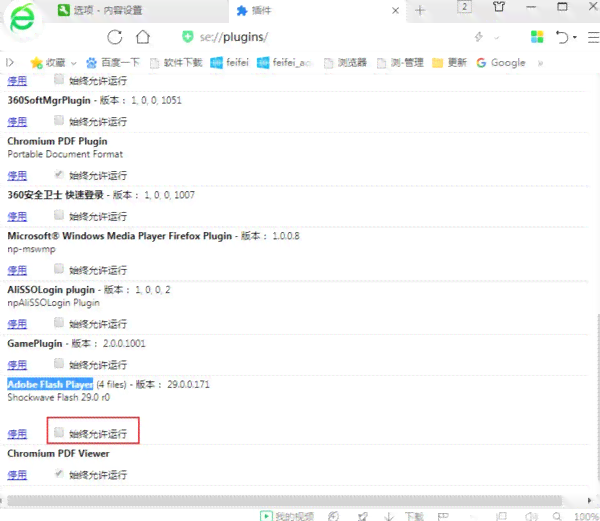Toggle 始终允许运行 for Chromium PDF Plugin
The width and height of the screenshot is (600, 521).
[59, 175]
